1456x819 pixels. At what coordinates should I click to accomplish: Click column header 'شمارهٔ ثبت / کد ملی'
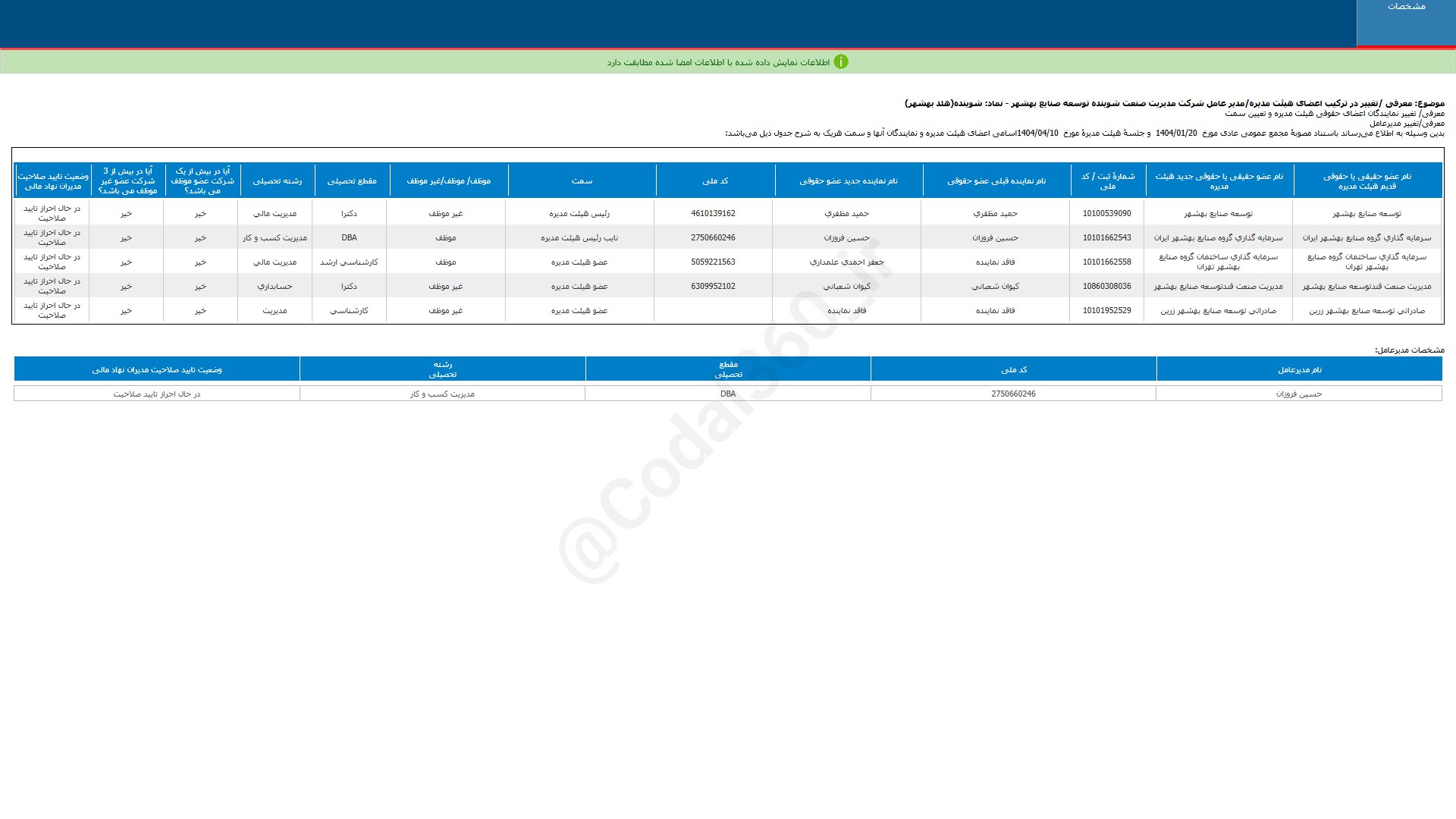coord(1108,181)
